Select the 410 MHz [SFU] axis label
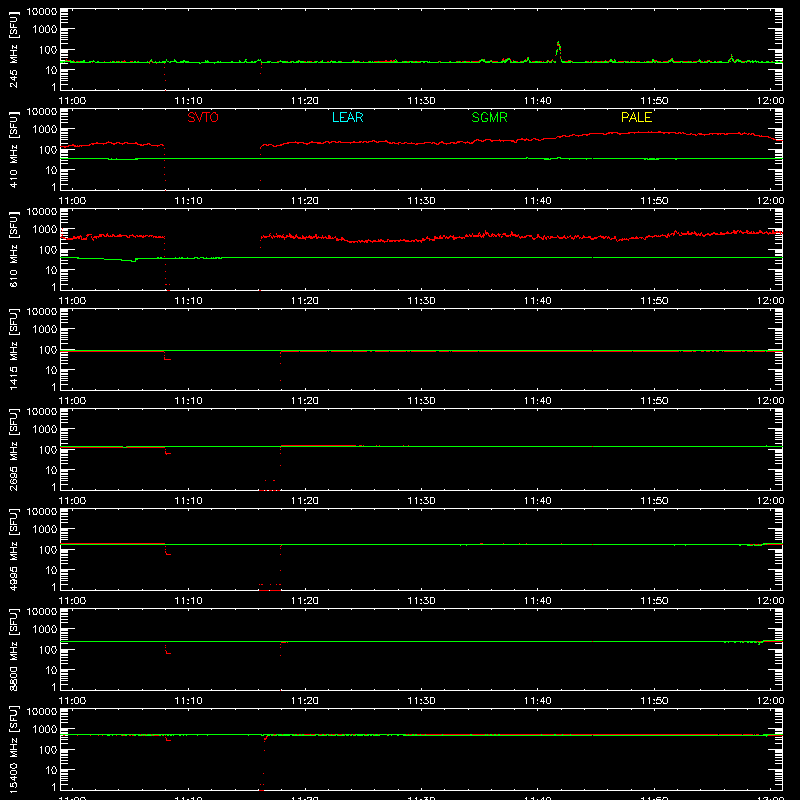This screenshot has height=800, width=800. click(14, 149)
